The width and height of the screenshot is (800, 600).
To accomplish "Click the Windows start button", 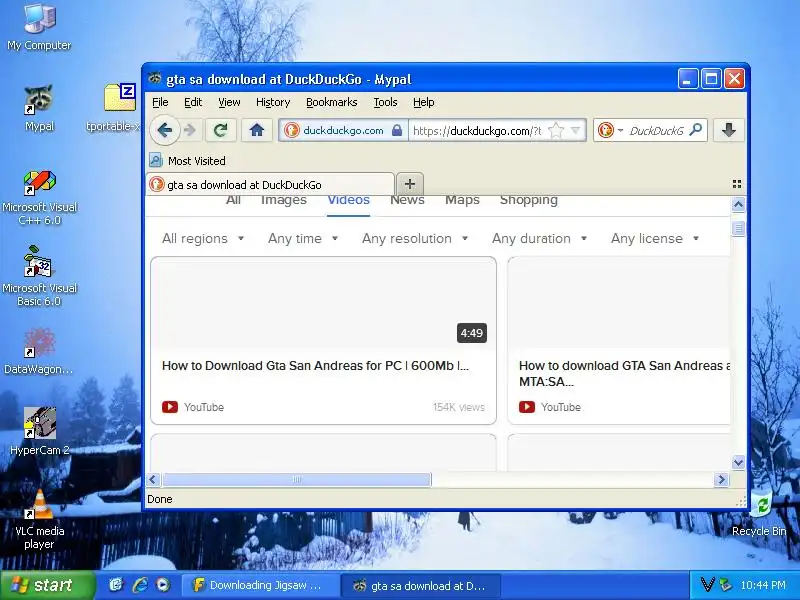I will [x=47, y=585].
